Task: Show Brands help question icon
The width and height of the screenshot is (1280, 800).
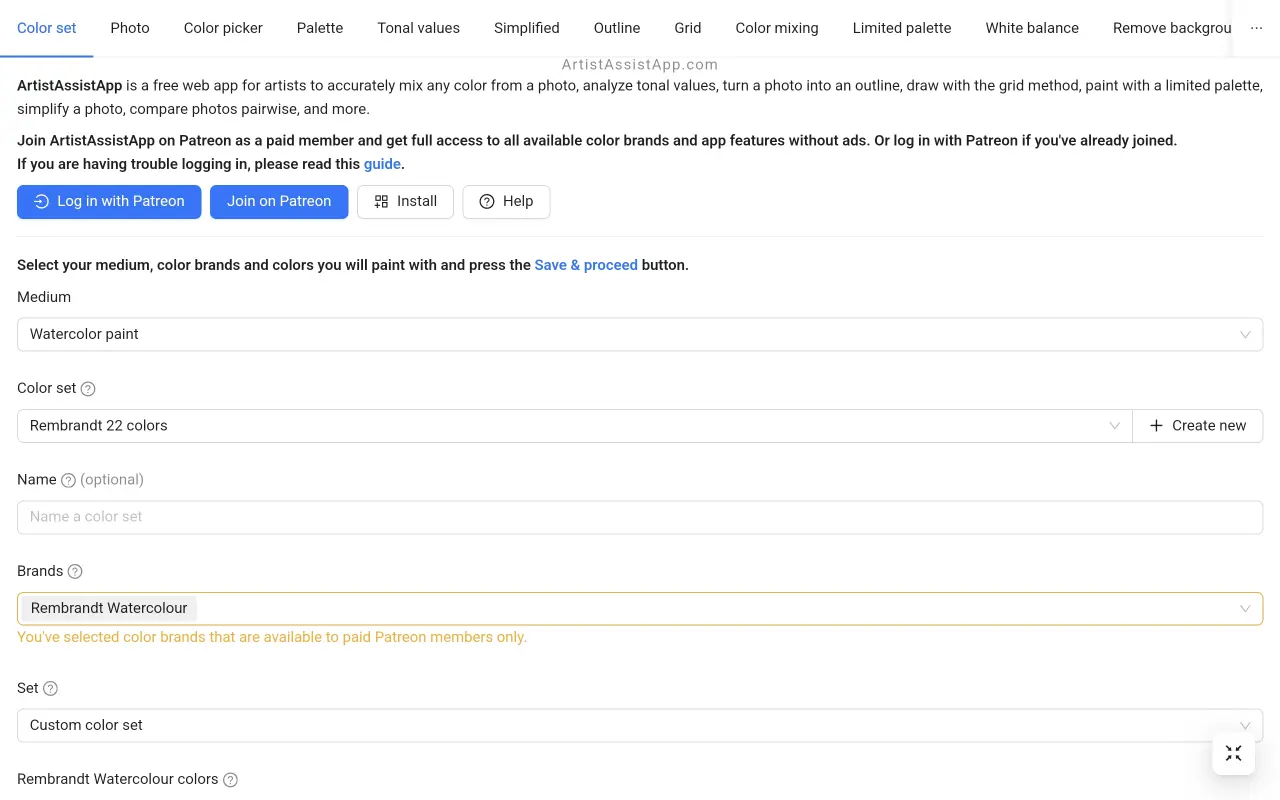Action: [x=75, y=571]
